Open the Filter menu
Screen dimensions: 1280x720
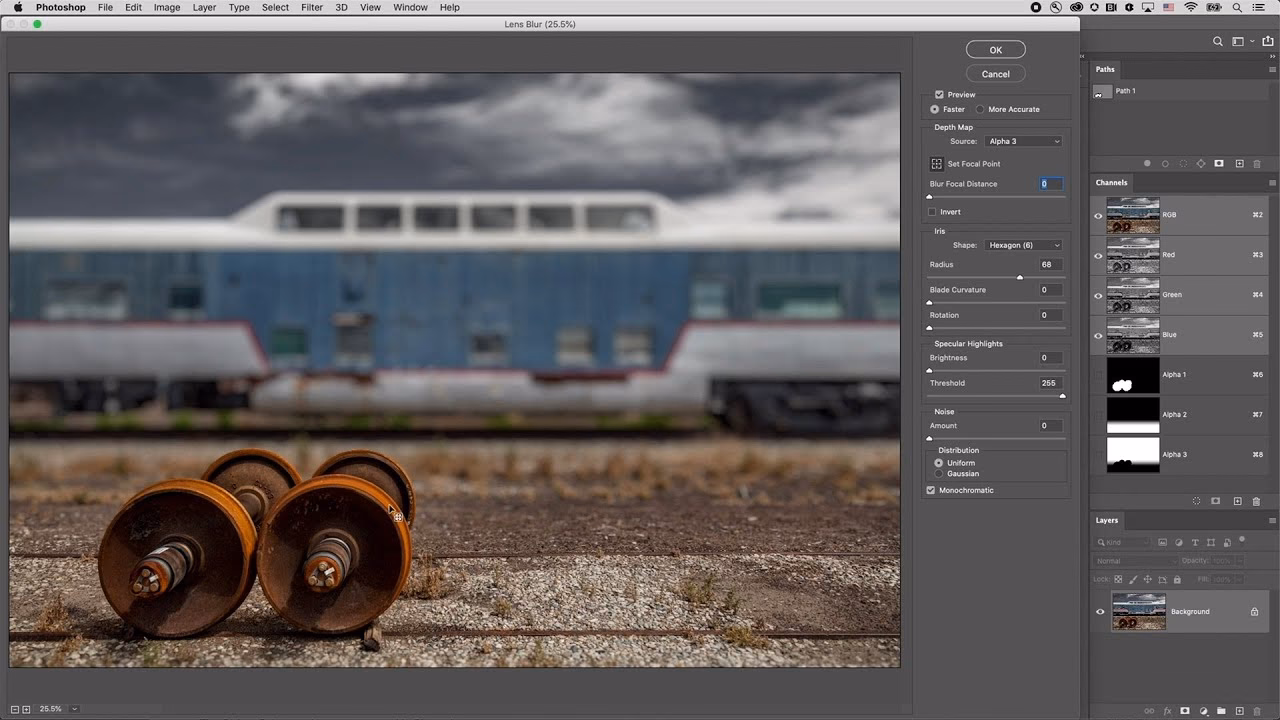312,7
